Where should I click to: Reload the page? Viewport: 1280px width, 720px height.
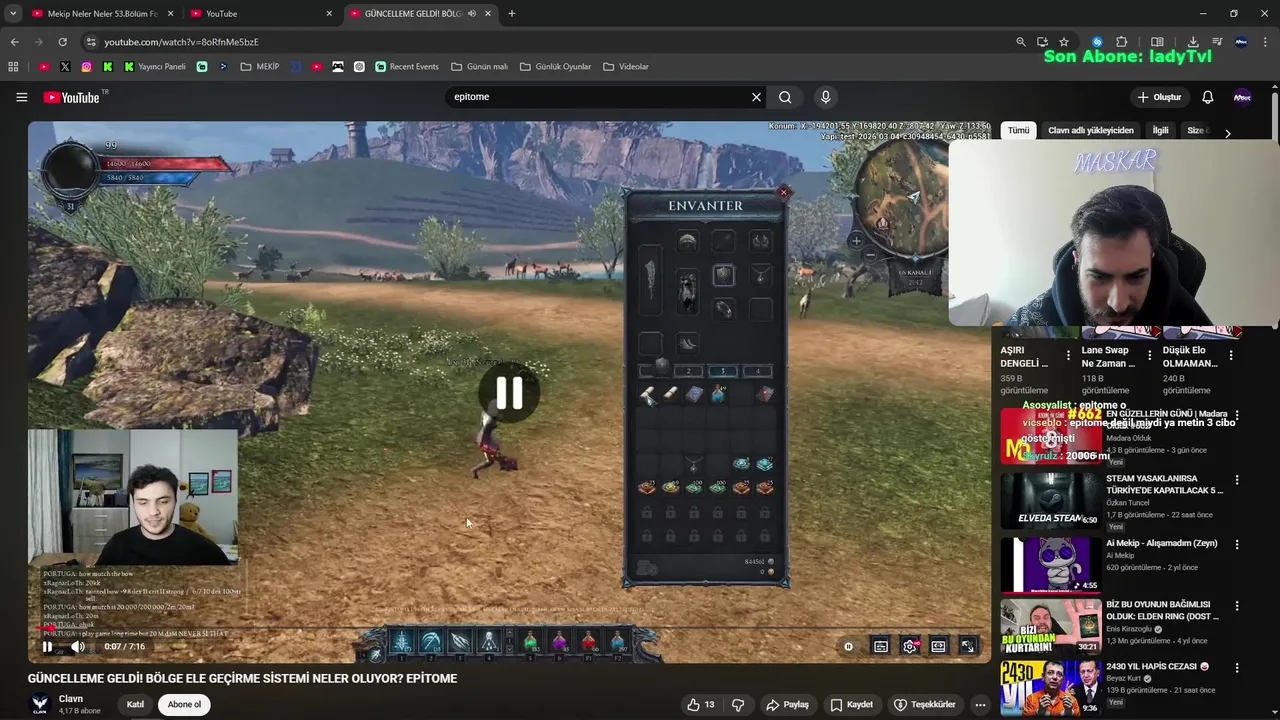point(62,42)
